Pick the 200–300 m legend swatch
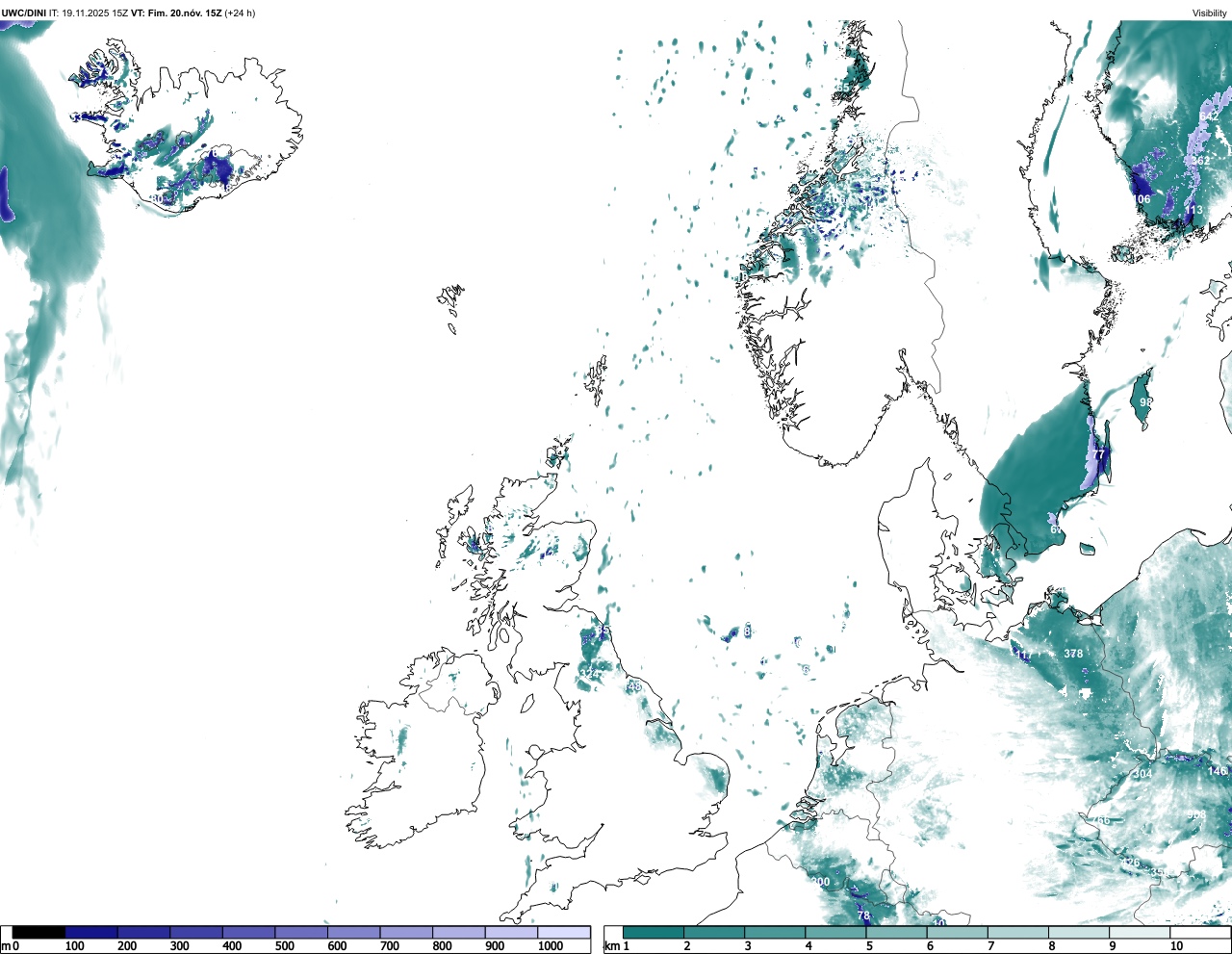The image size is (1232, 954). coord(144,932)
